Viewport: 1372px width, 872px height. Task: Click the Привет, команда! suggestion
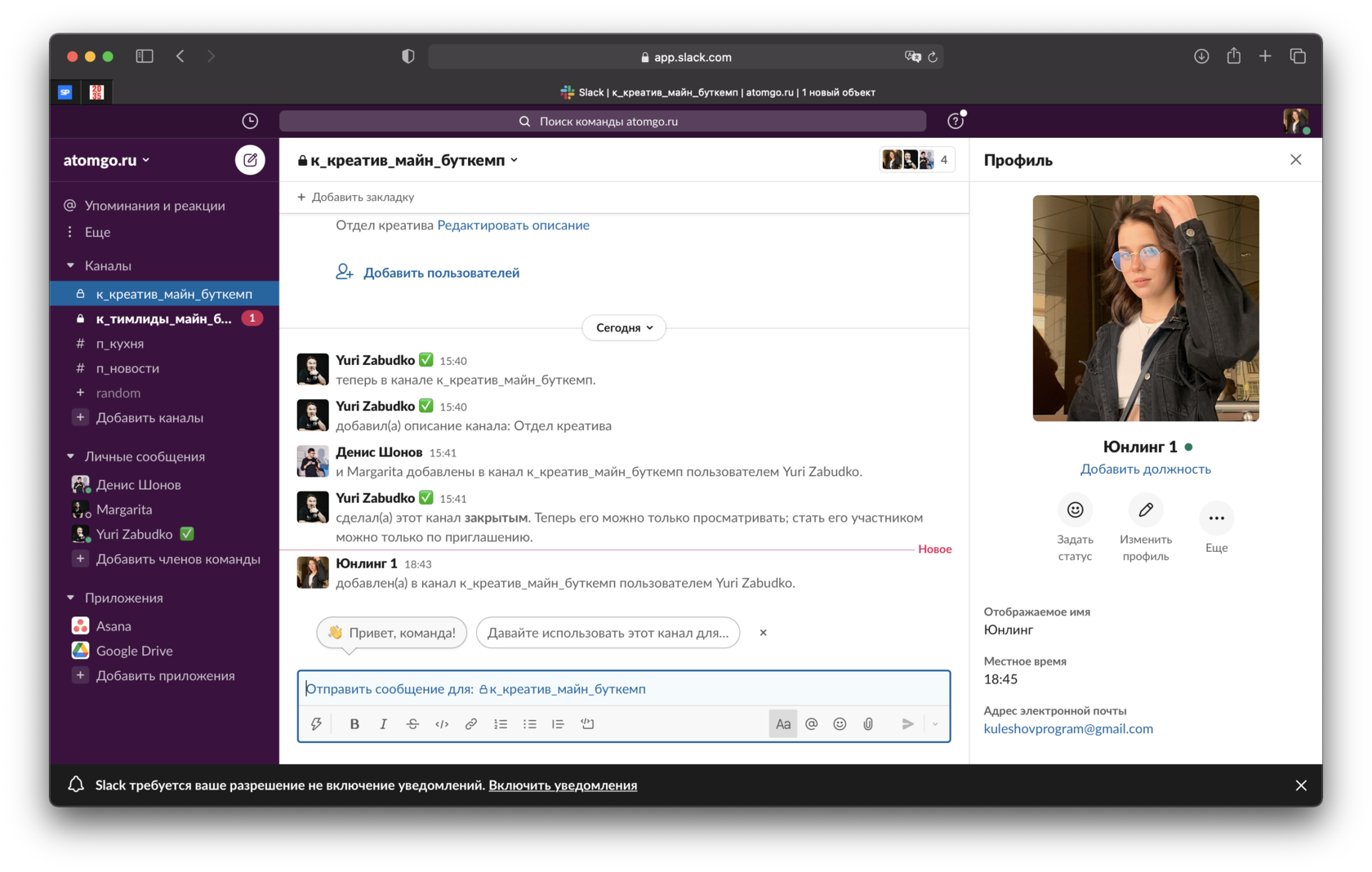[x=392, y=633]
